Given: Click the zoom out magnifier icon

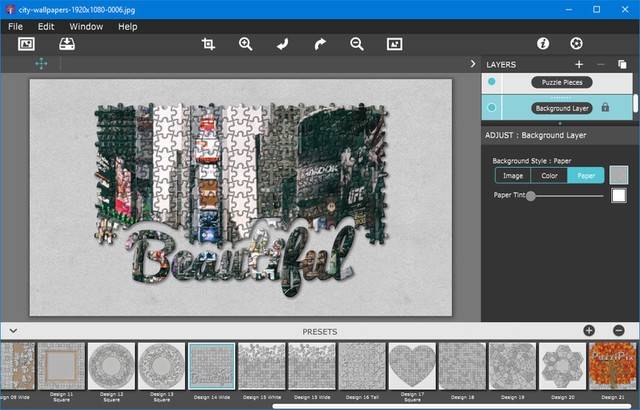Looking at the screenshot, I should (357, 44).
